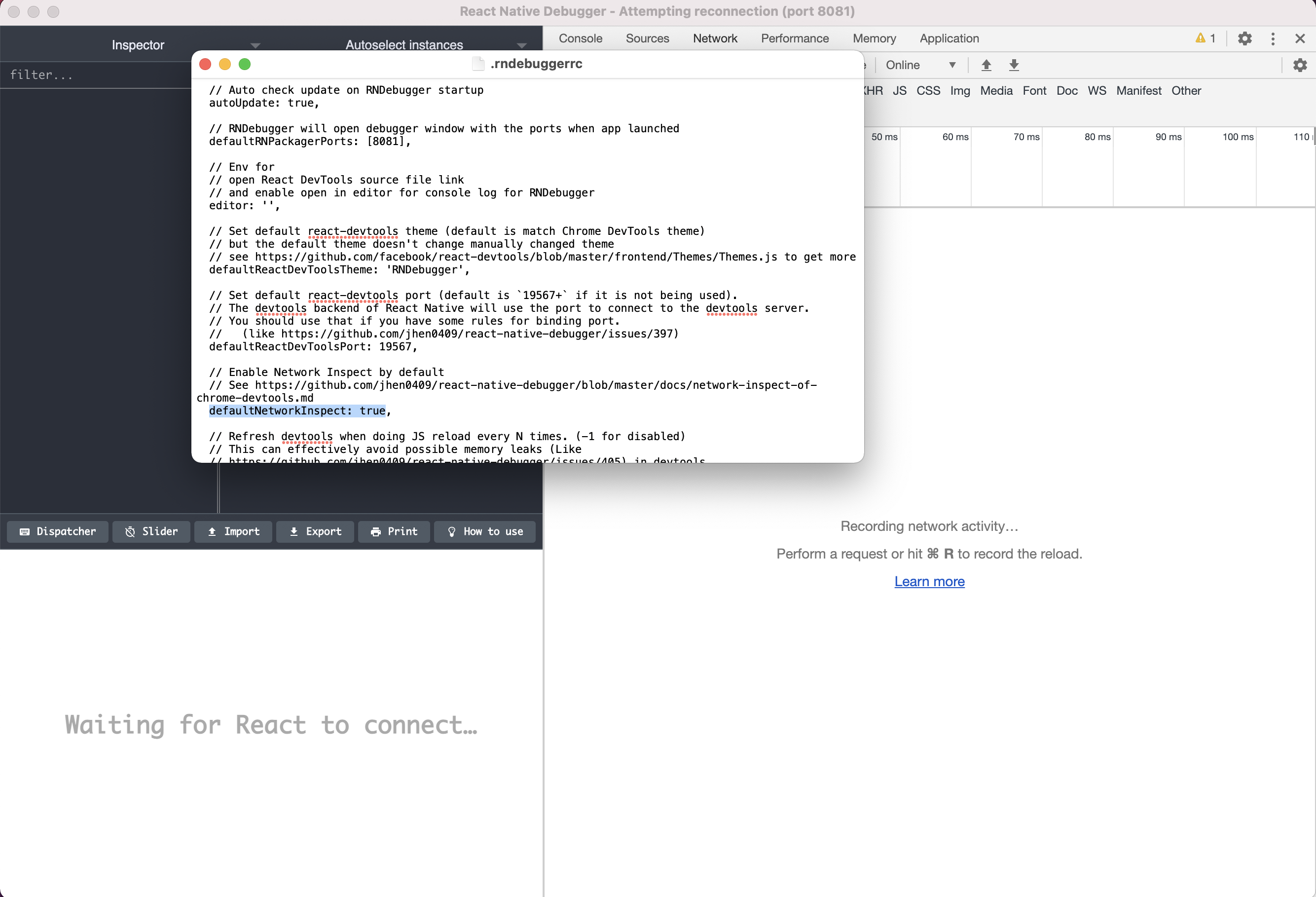The image size is (1316, 897).
Task: Click the 'Recording network activity…' text
Action: coord(929,526)
